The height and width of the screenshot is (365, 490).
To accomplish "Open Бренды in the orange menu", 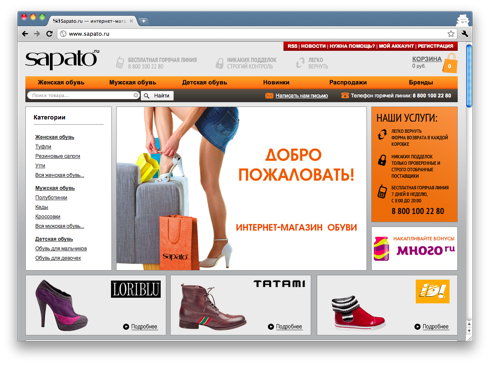I will (x=421, y=82).
